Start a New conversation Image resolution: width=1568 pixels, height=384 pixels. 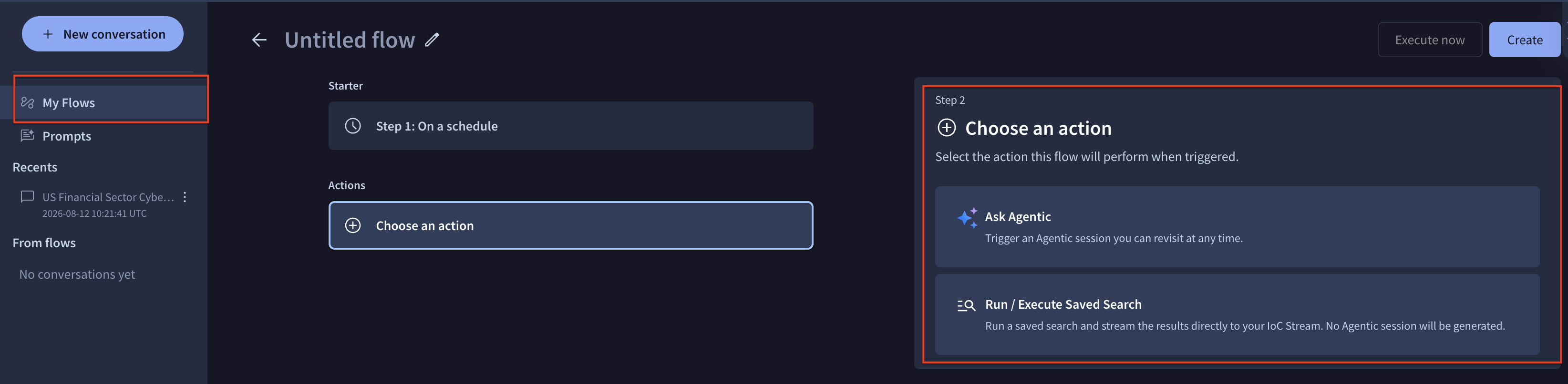102,34
